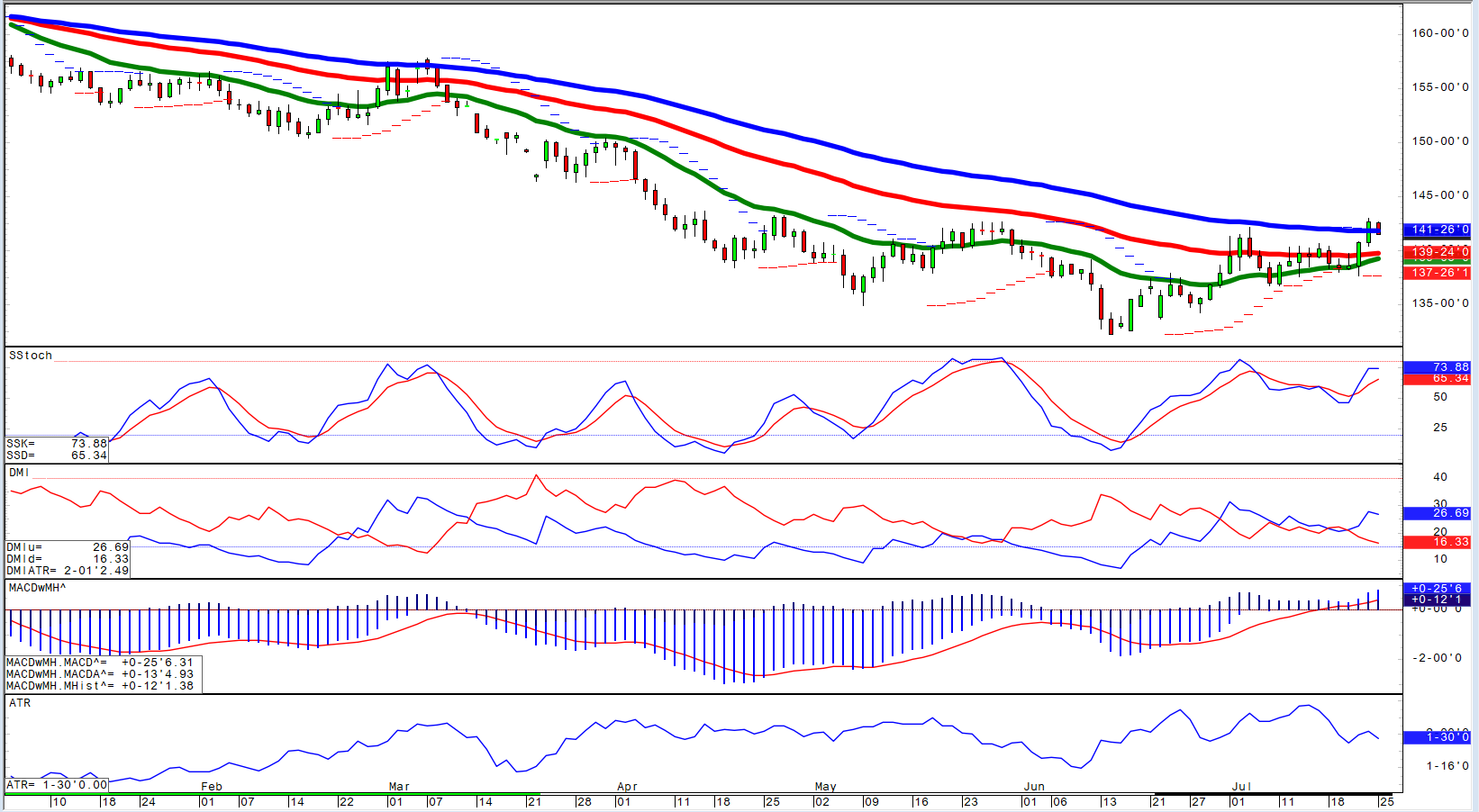Click the red 16.33 DMI axis tag
The width and height of the screenshot is (1479, 812).
1437,542
